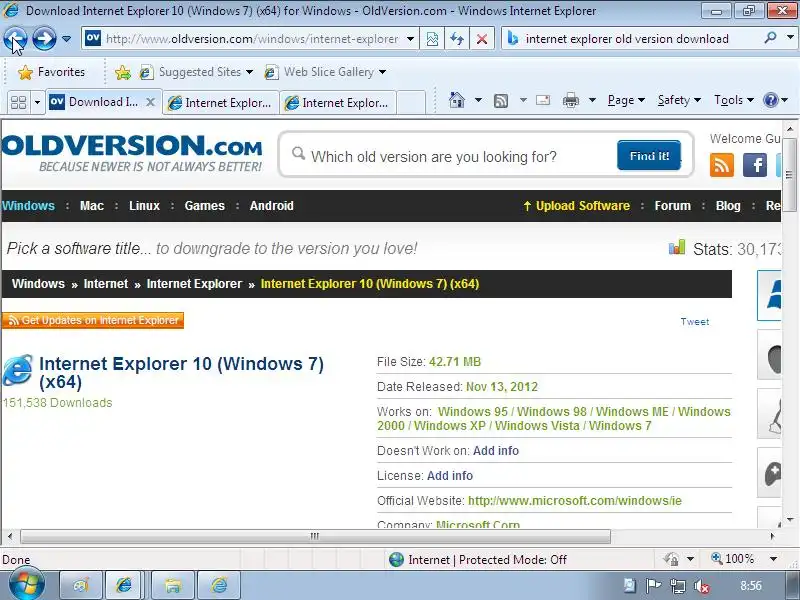Open Internet Explorer taskbar icon next to Start
This screenshot has height=600, width=800.
click(x=123, y=585)
